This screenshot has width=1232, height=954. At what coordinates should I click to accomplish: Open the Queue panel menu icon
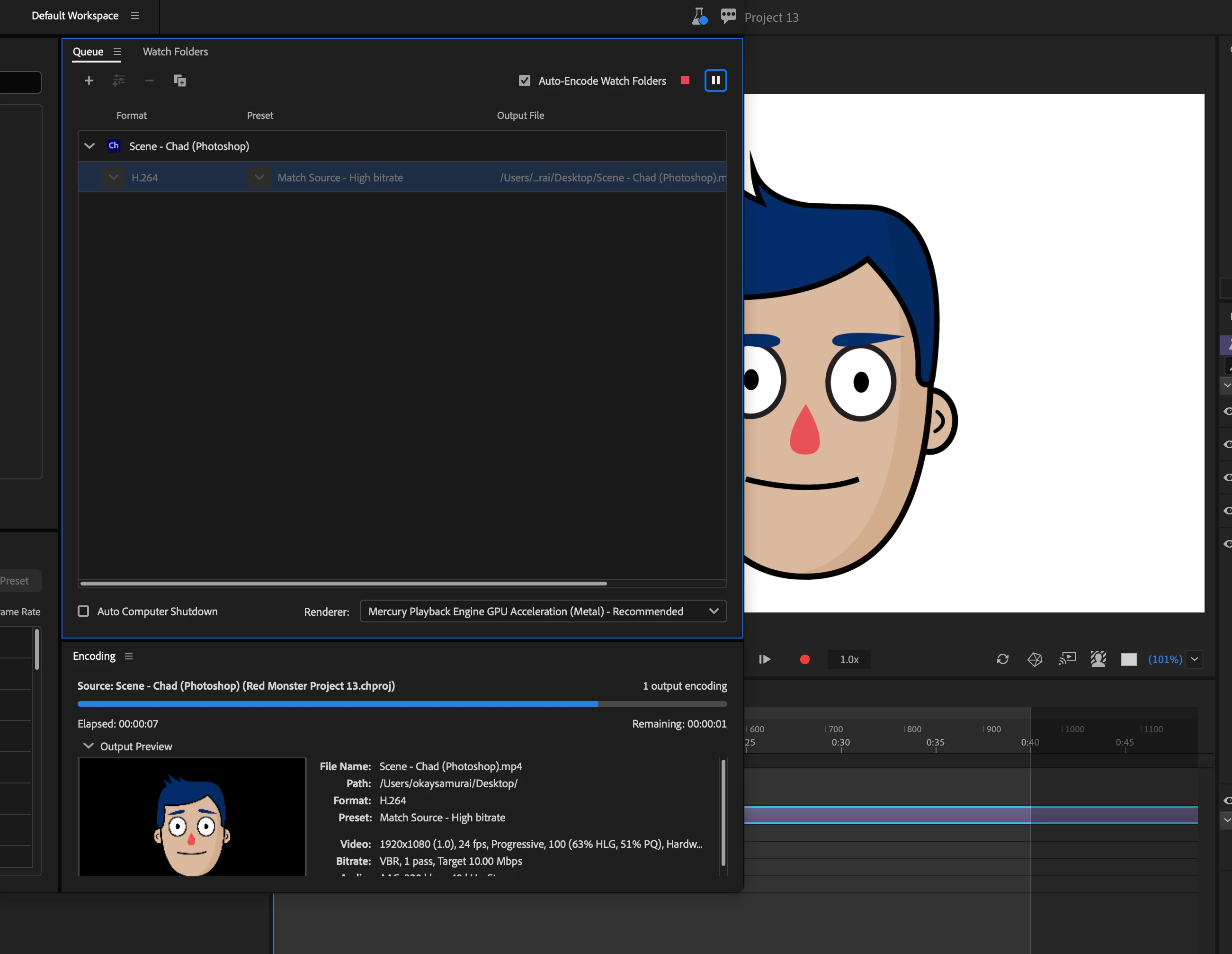117,52
